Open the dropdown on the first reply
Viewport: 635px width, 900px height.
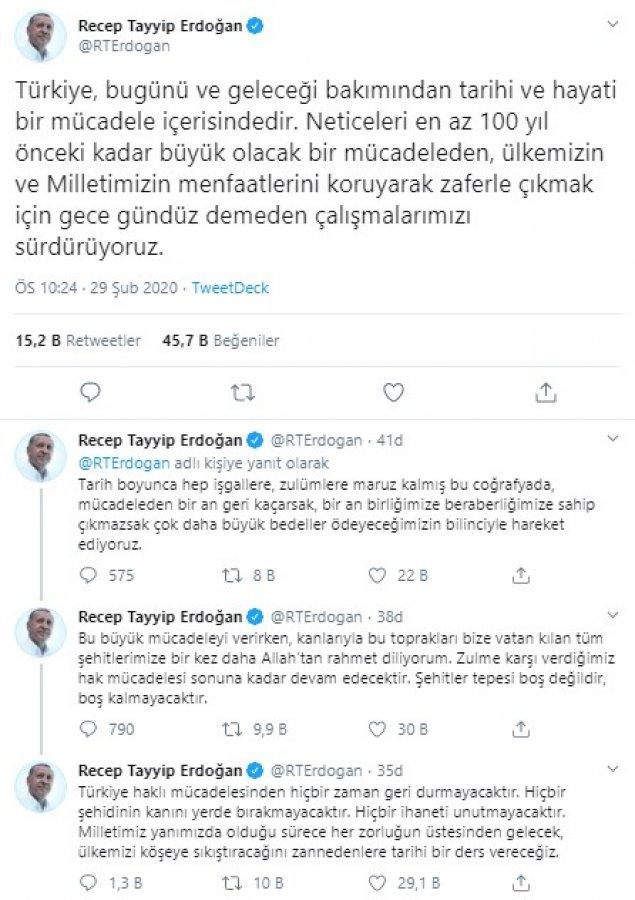(x=615, y=435)
